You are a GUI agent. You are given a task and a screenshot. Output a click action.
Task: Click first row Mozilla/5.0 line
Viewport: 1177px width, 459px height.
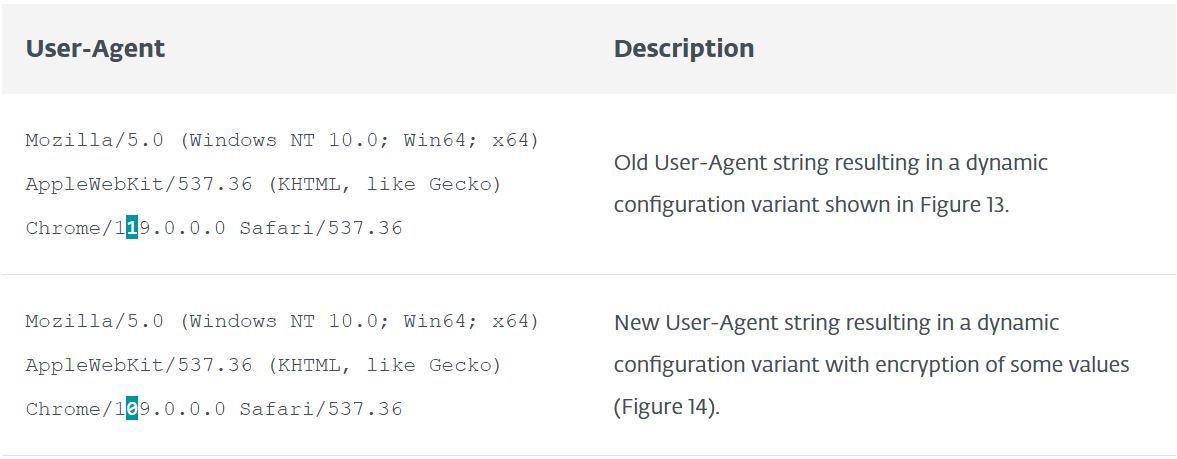click(x=282, y=140)
